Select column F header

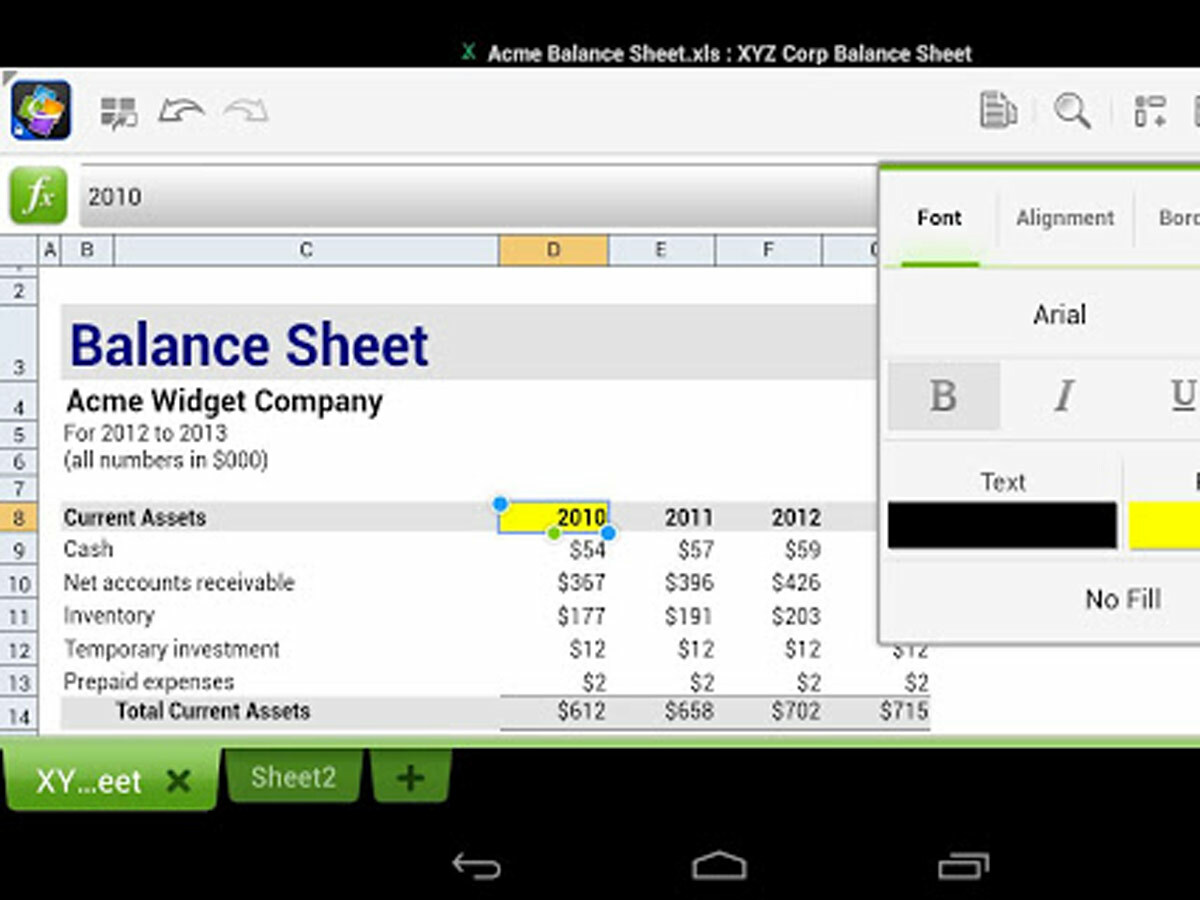[x=768, y=250]
